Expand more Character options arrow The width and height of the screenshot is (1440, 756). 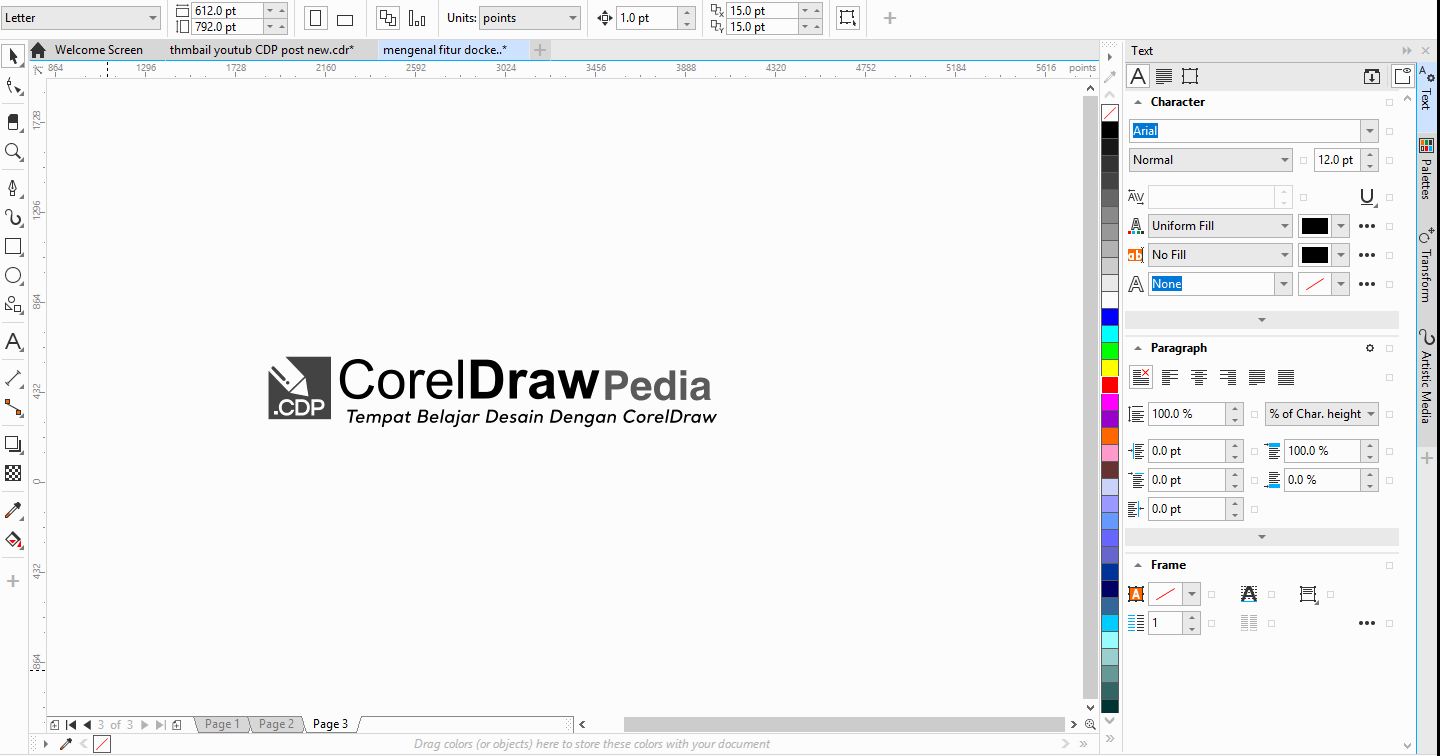tap(1262, 320)
